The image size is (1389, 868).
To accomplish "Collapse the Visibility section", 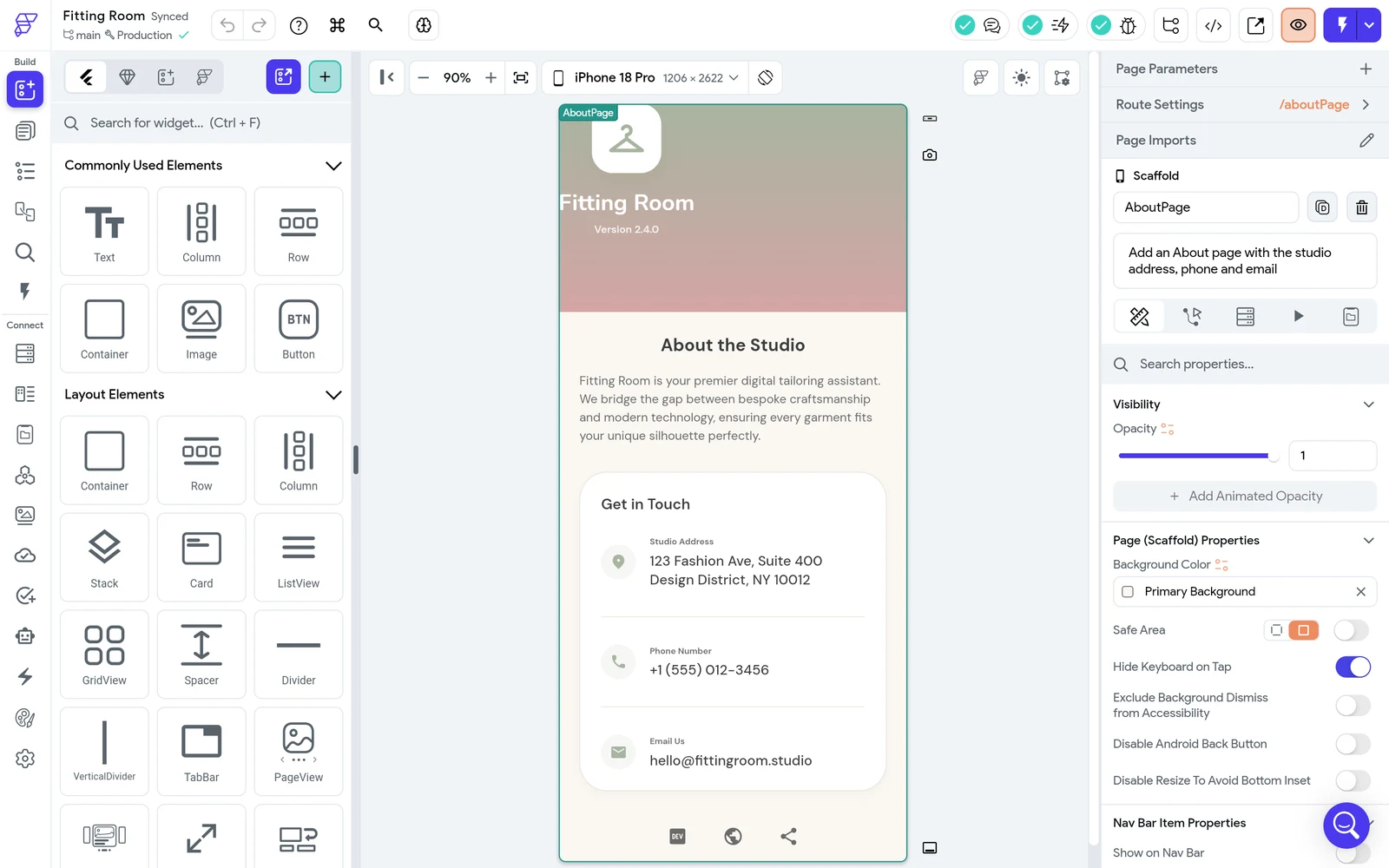I will coord(1368,404).
